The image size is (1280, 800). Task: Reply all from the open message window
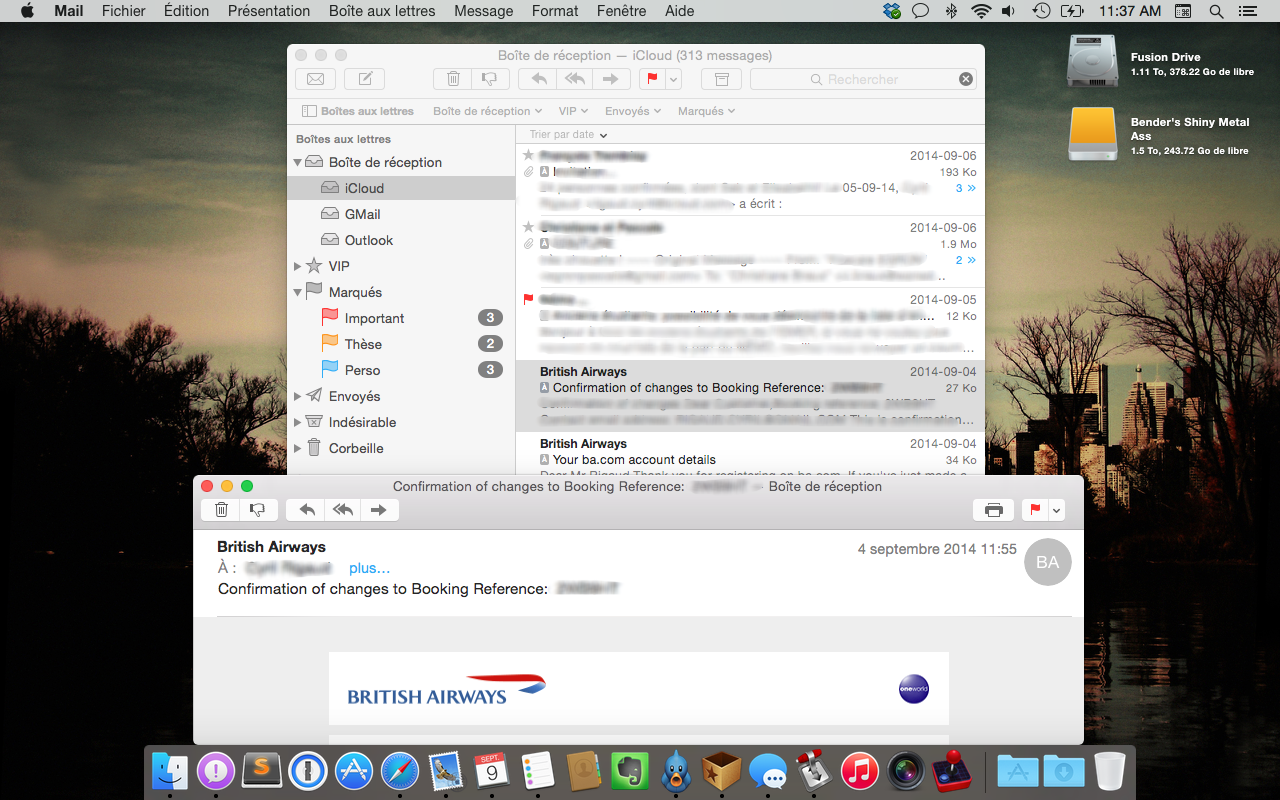[343, 510]
